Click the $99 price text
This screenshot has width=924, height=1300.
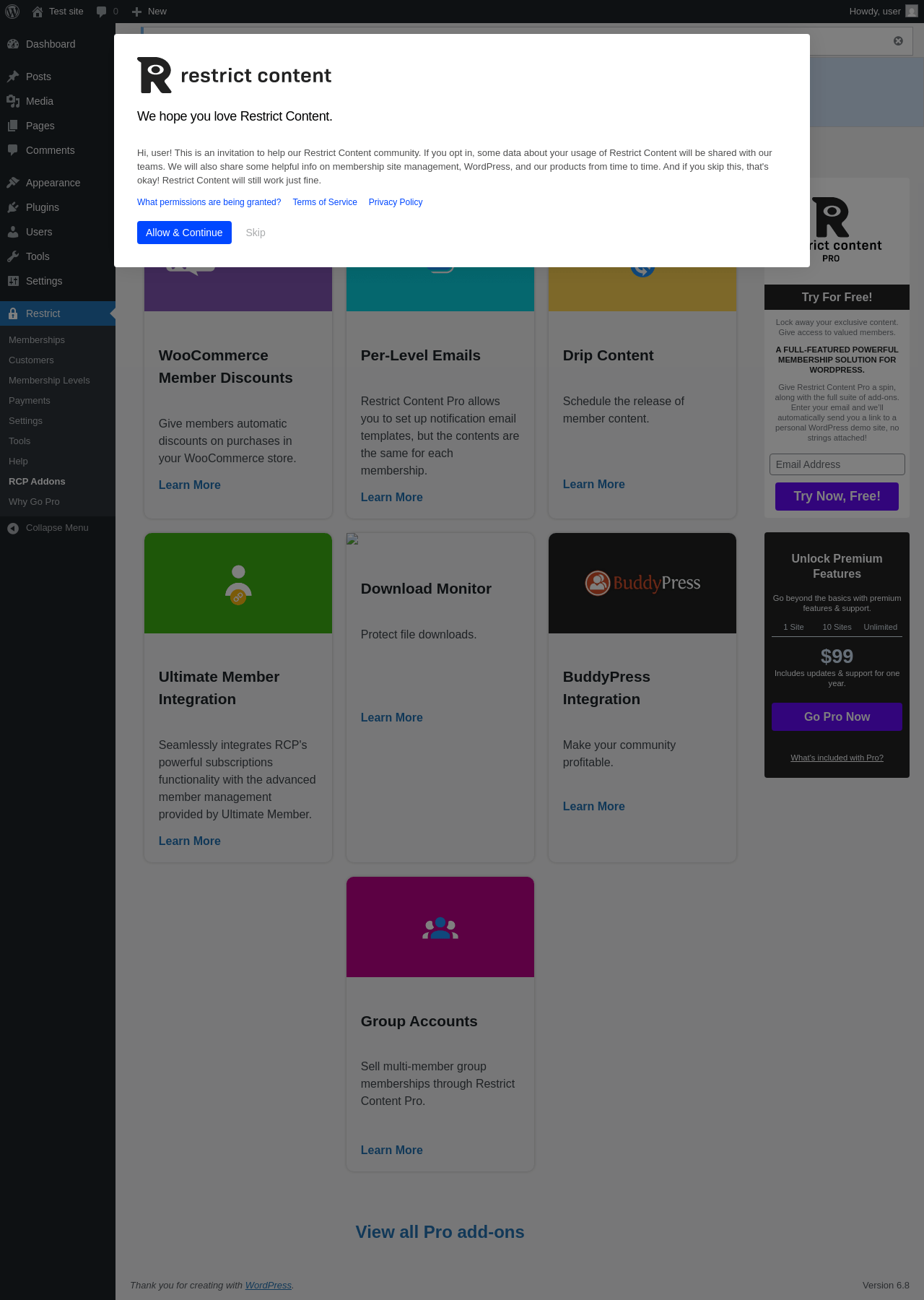coord(837,656)
